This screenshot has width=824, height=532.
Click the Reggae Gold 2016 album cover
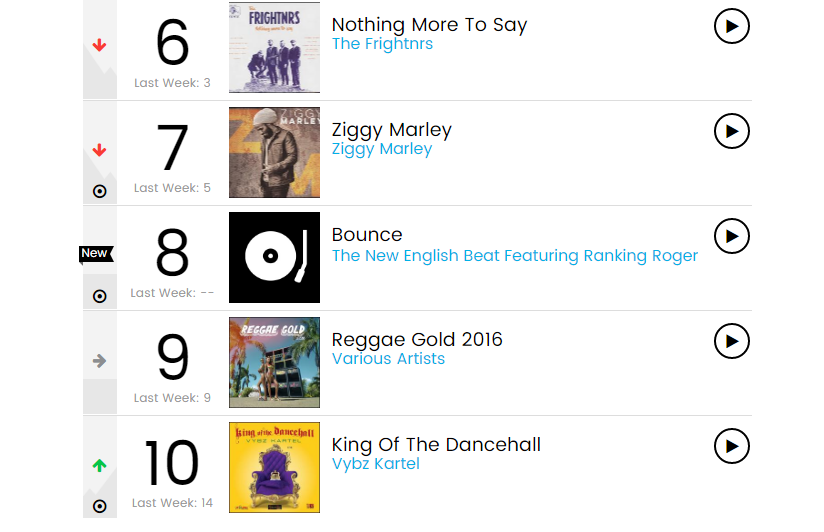click(274, 362)
